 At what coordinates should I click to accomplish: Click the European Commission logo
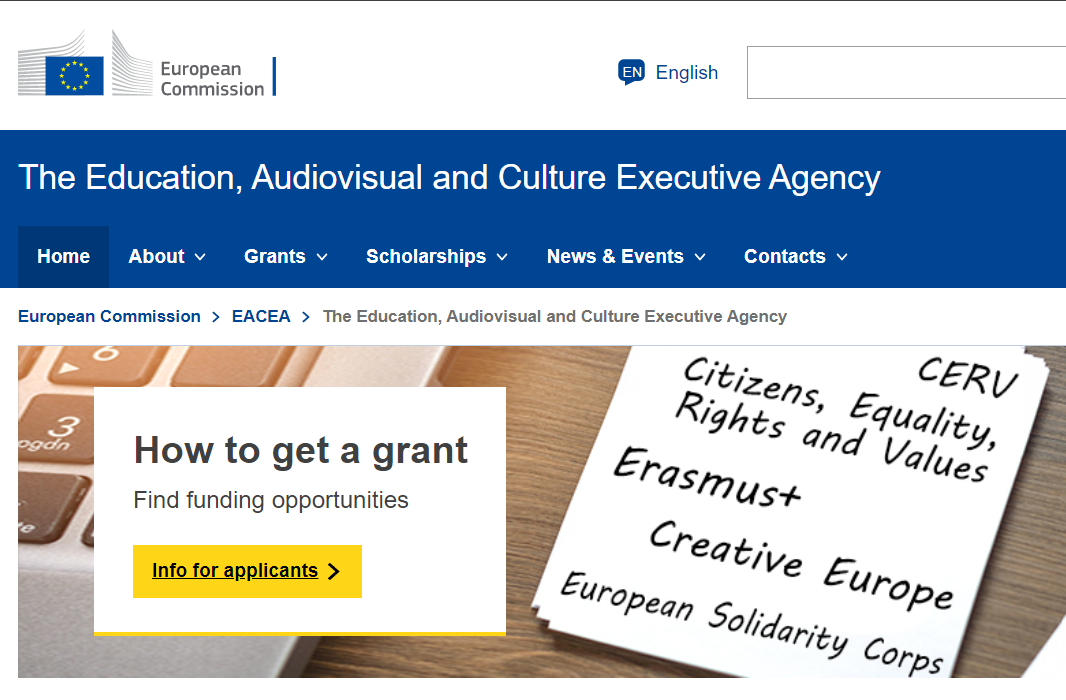pos(147,63)
